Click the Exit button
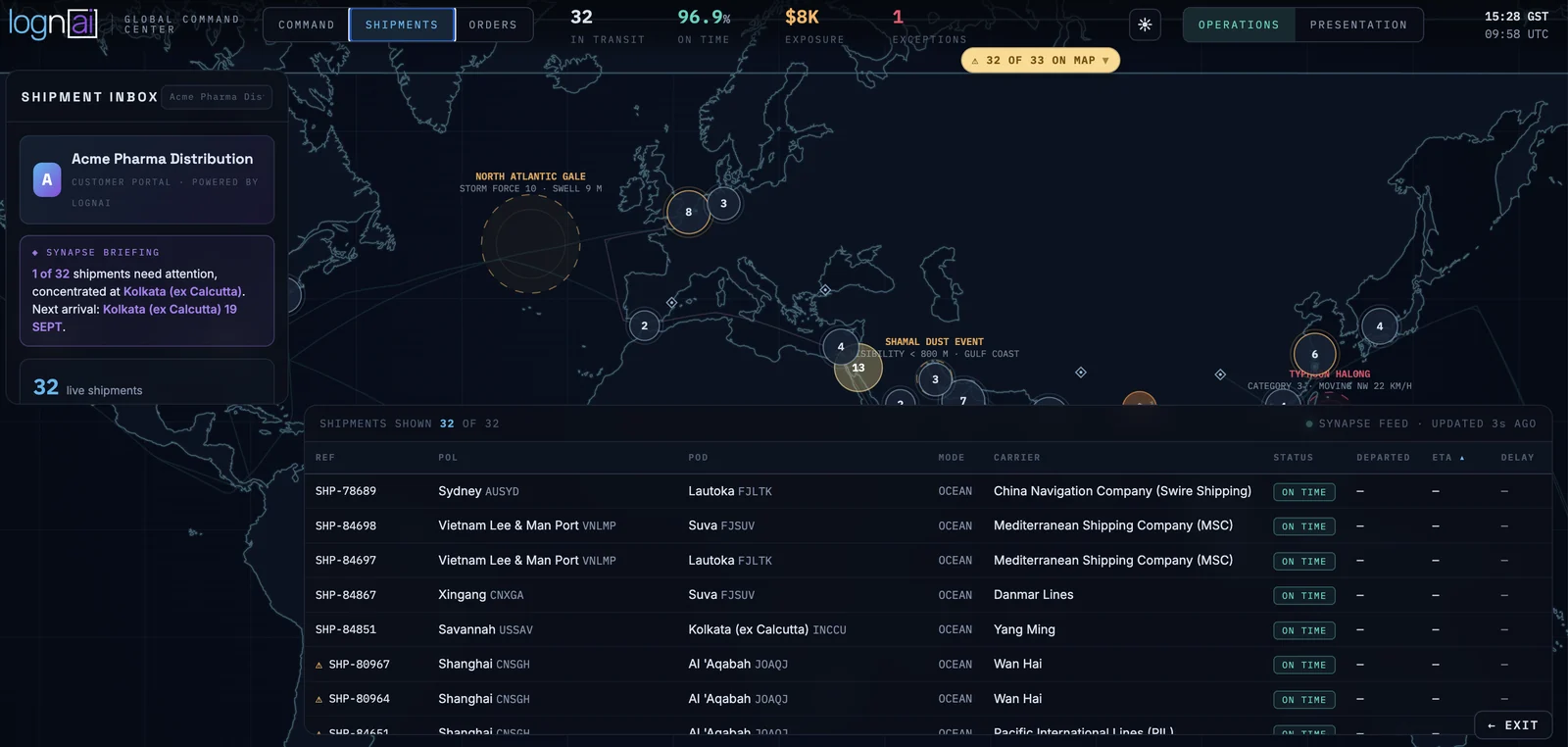This screenshot has height=747, width=1568. pyautogui.click(x=1512, y=725)
